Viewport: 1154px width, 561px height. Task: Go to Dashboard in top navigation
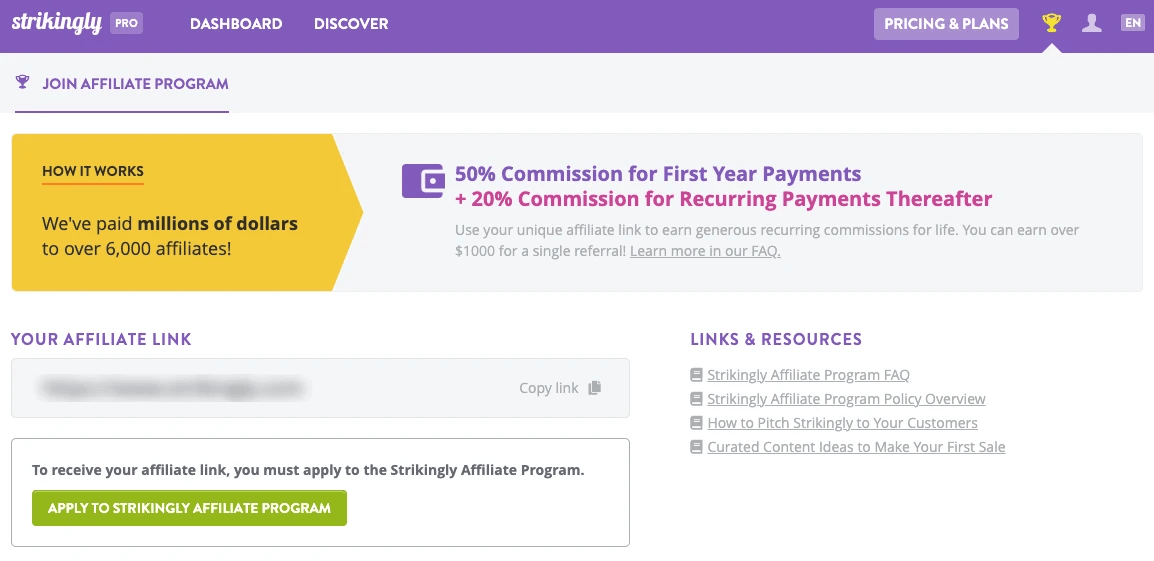(236, 23)
